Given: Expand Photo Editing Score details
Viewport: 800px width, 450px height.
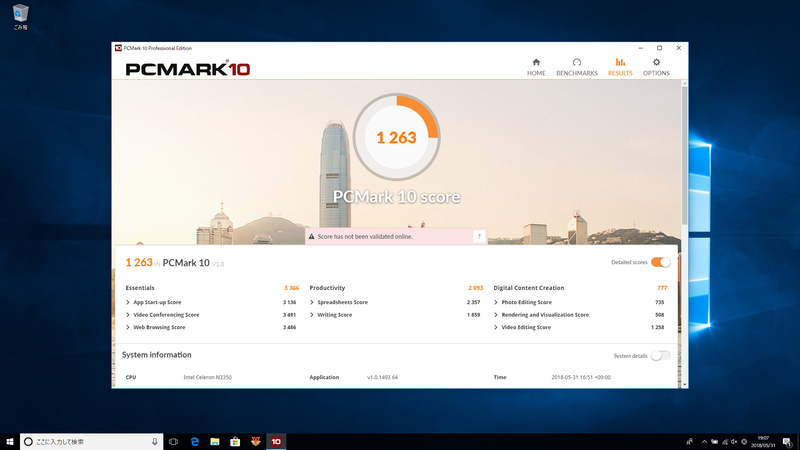Looking at the screenshot, I should (x=495, y=302).
